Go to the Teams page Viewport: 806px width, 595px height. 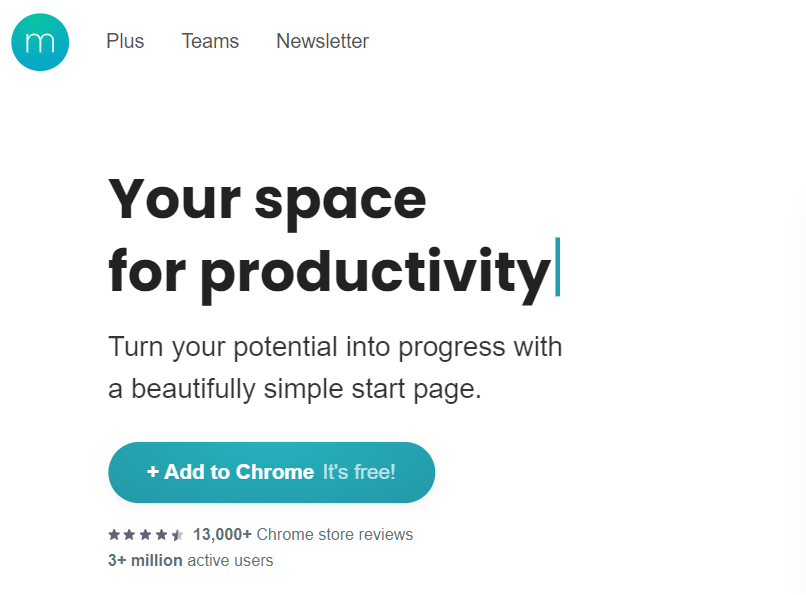point(210,41)
